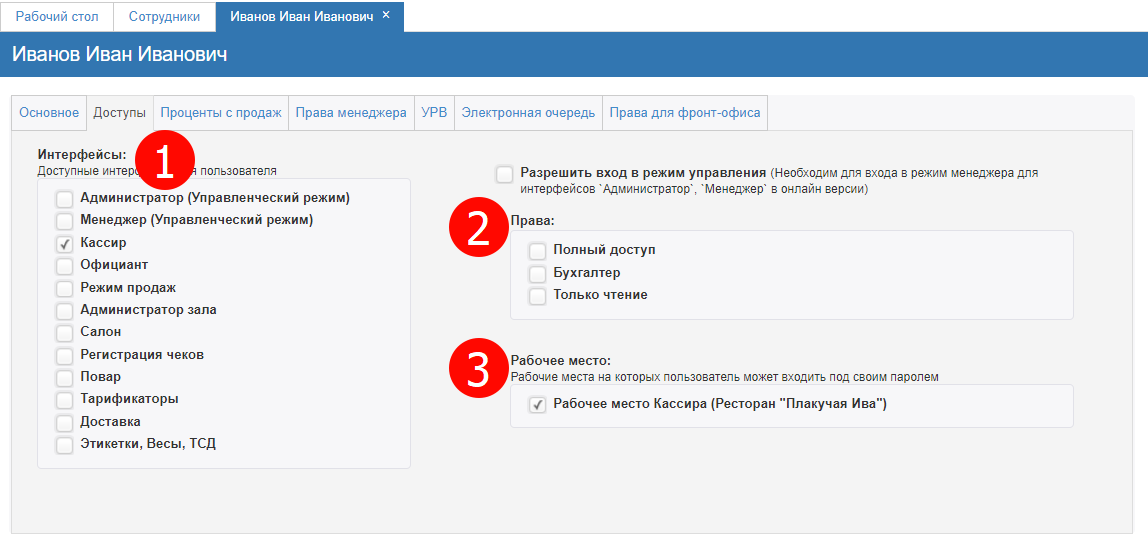Switch to the Электронная очередь tab
1148x548 pixels.
528,113
